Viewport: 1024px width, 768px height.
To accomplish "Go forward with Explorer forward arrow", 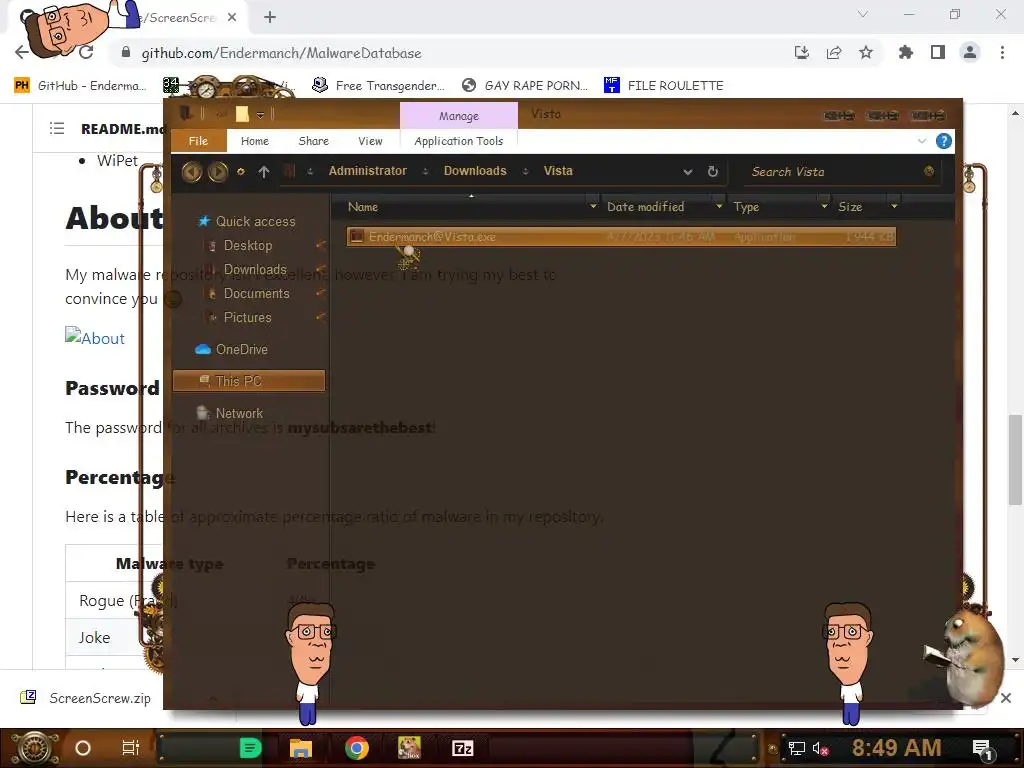I will pyautogui.click(x=218, y=172).
